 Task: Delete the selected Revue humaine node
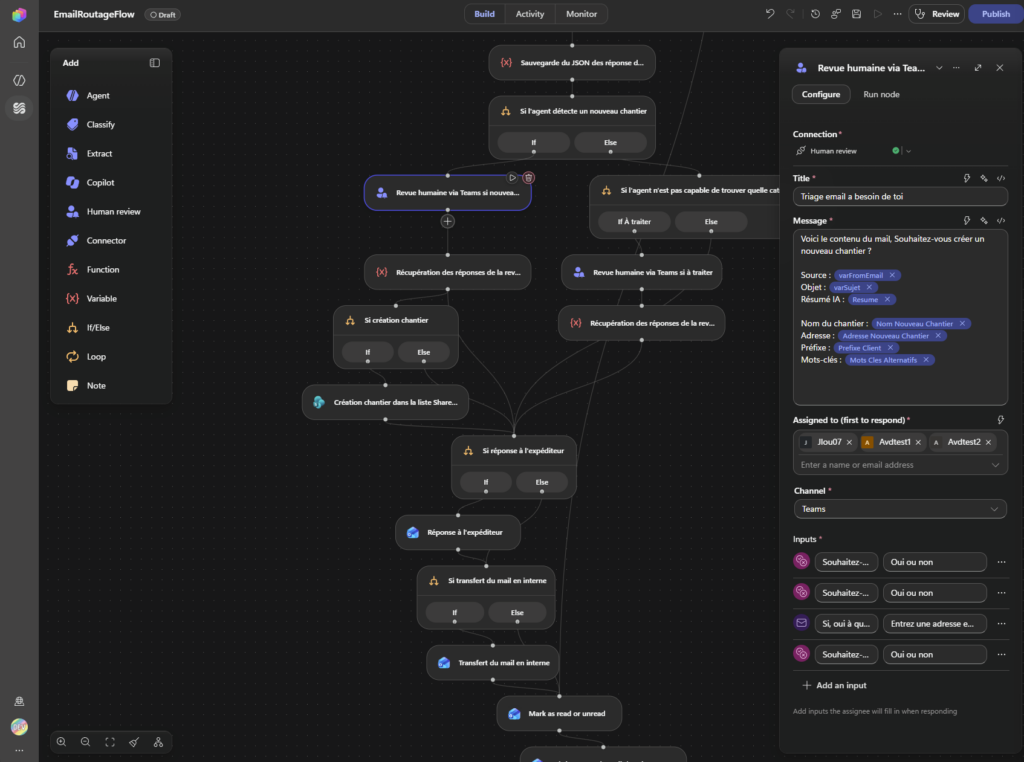[x=528, y=178]
